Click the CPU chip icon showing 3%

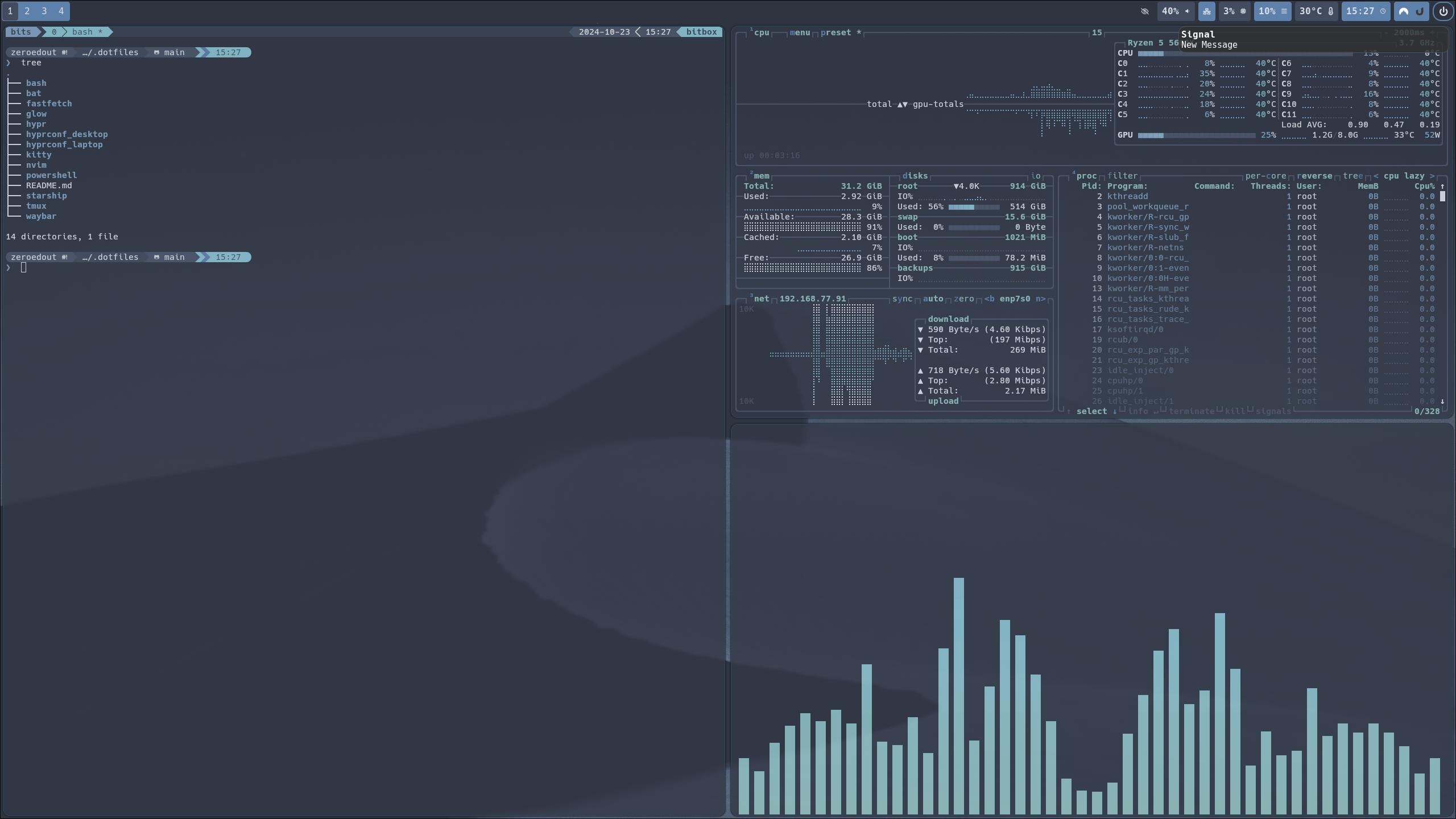click(1243, 11)
